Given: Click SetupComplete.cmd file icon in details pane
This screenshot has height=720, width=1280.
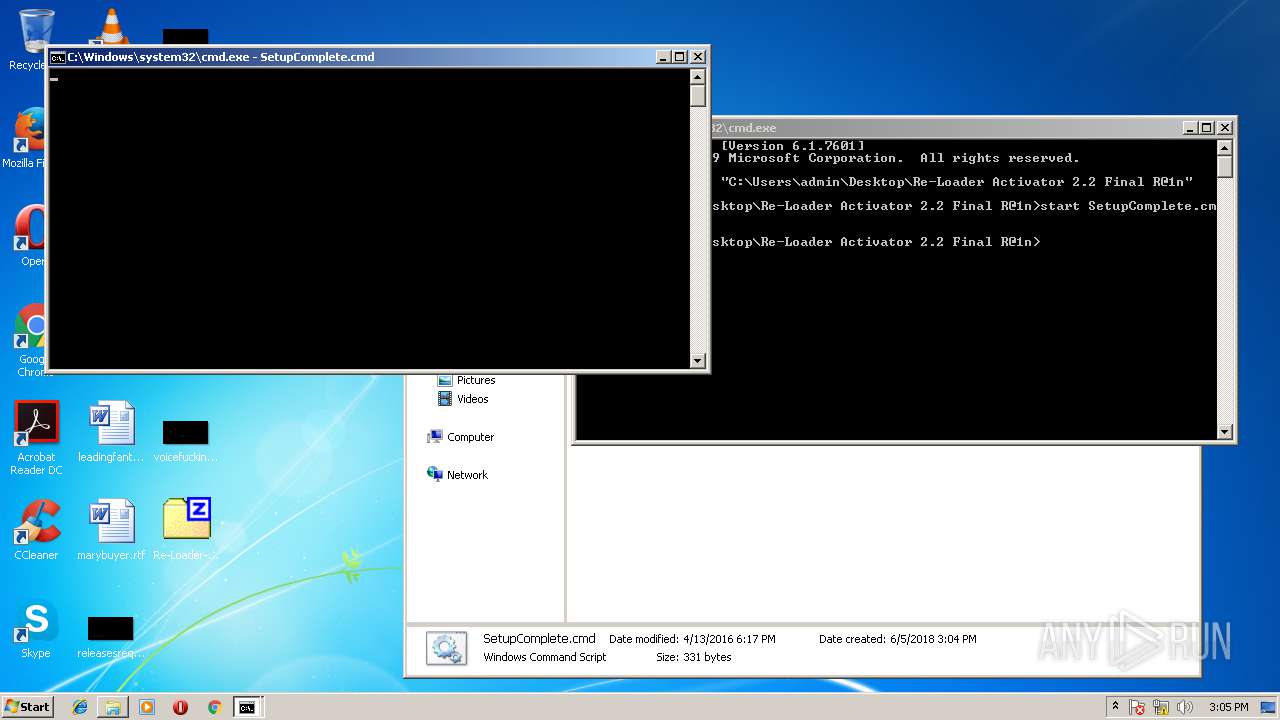Looking at the screenshot, I should [x=446, y=648].
